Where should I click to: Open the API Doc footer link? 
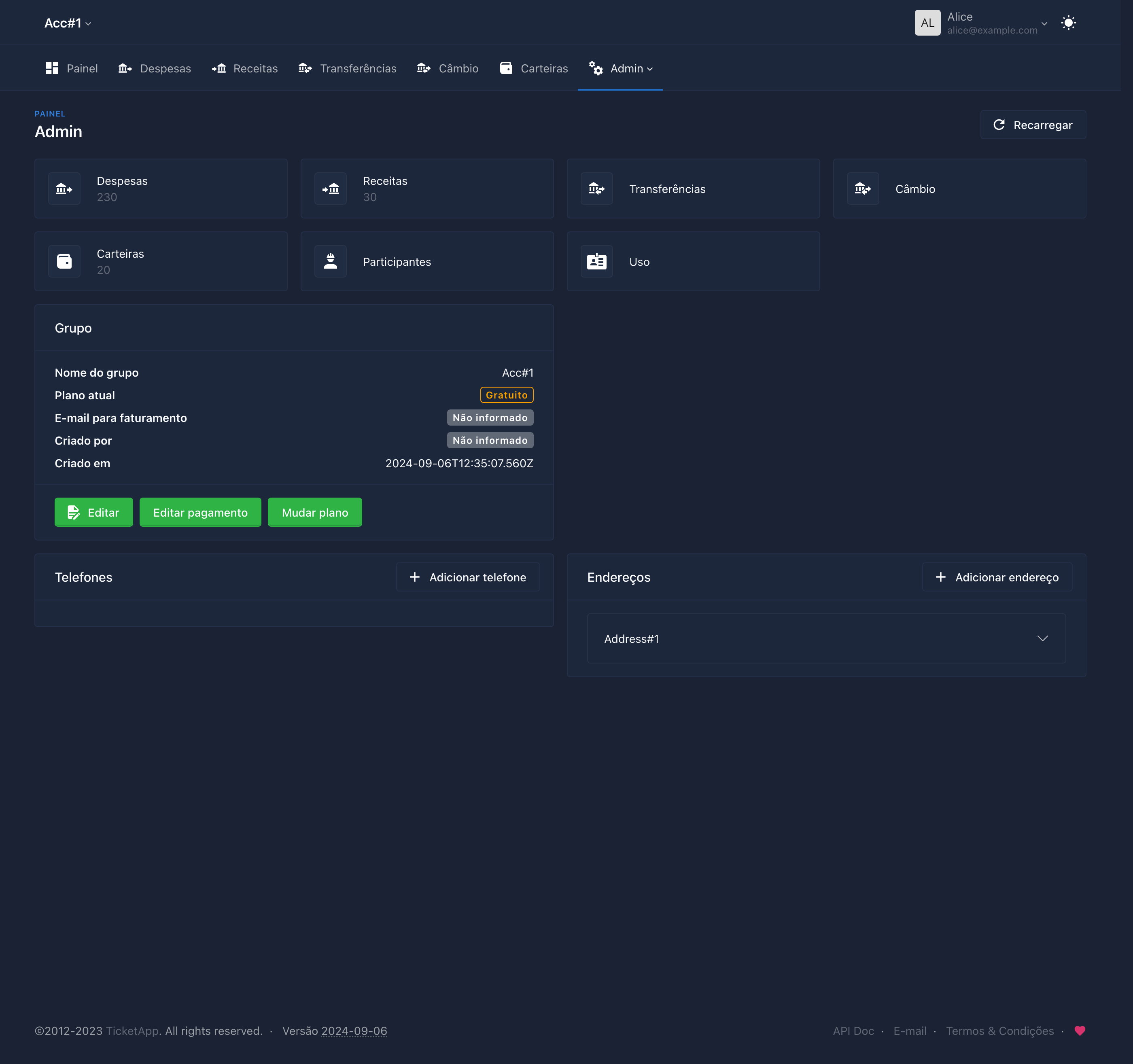853,1031
